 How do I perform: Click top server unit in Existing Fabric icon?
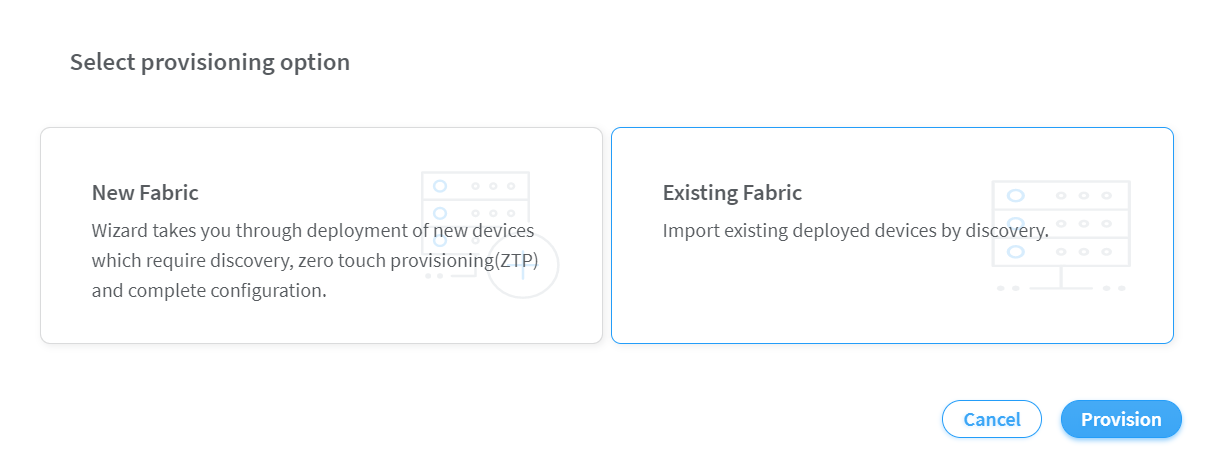tap(1060, 195)
